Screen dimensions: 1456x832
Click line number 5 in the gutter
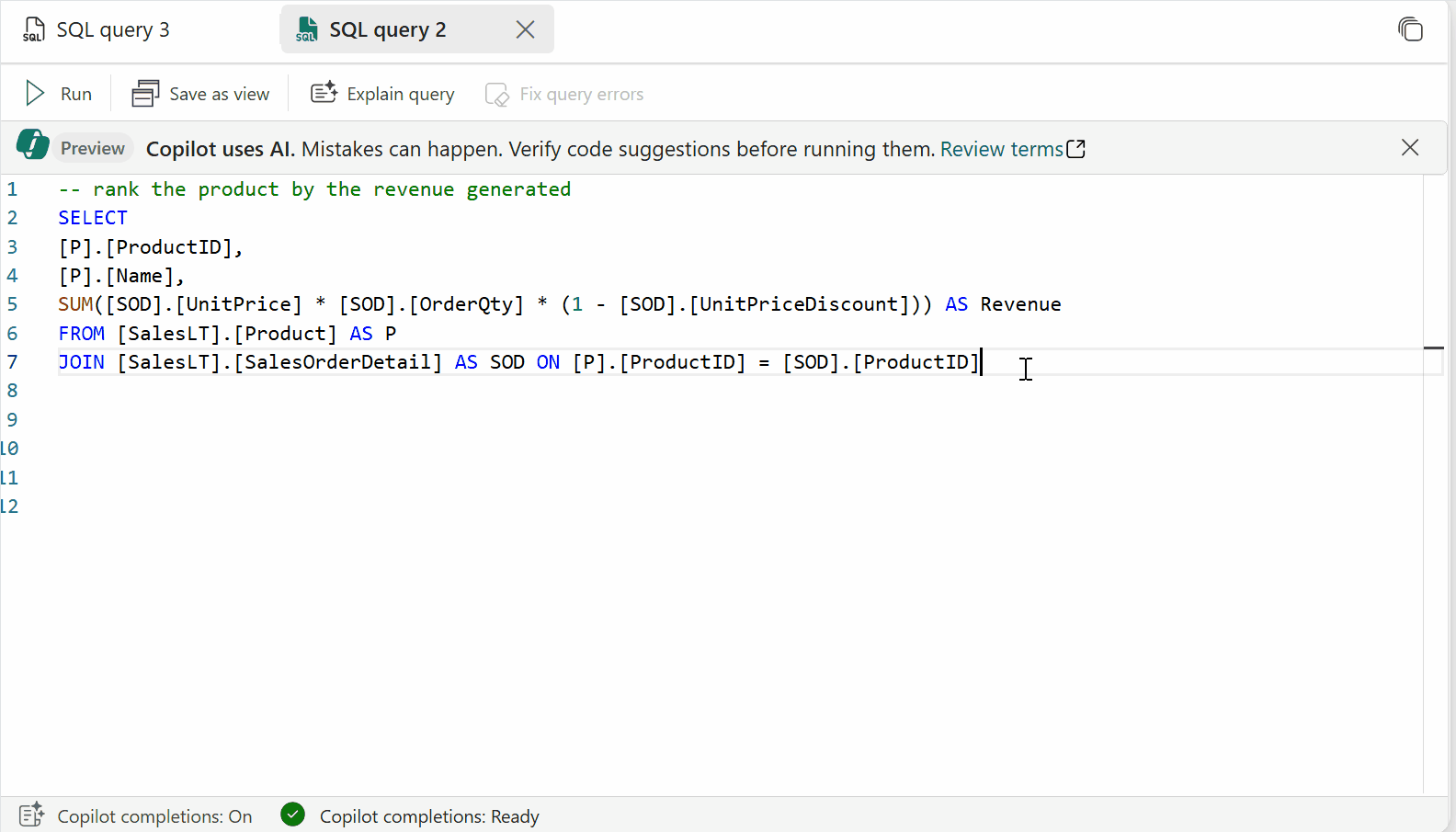12,304
